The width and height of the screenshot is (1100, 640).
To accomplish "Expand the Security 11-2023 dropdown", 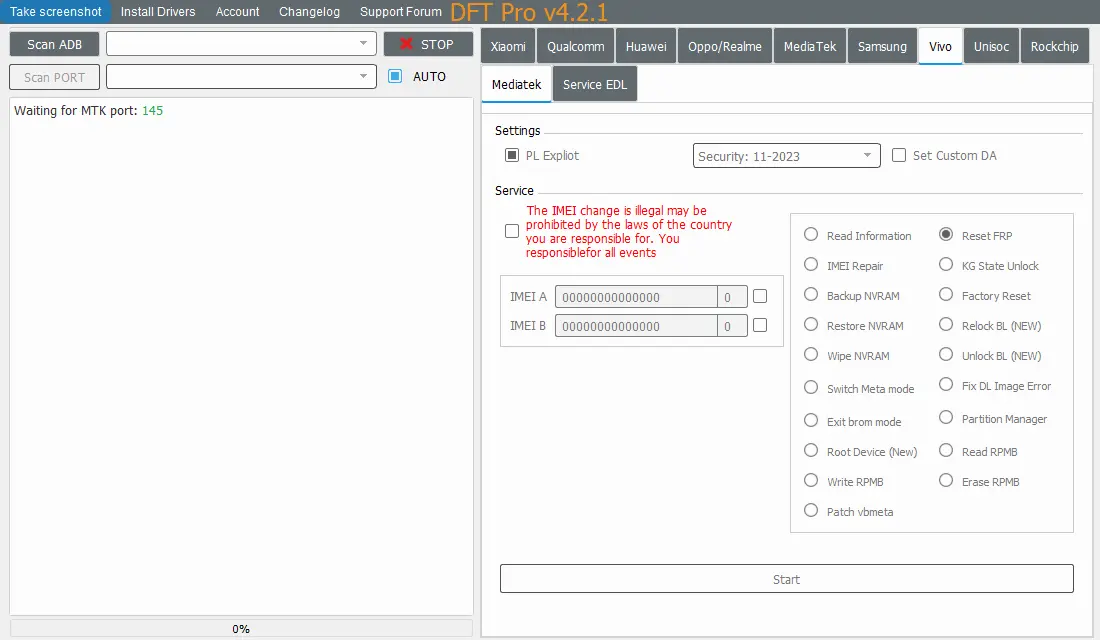I will pos(786,156).
